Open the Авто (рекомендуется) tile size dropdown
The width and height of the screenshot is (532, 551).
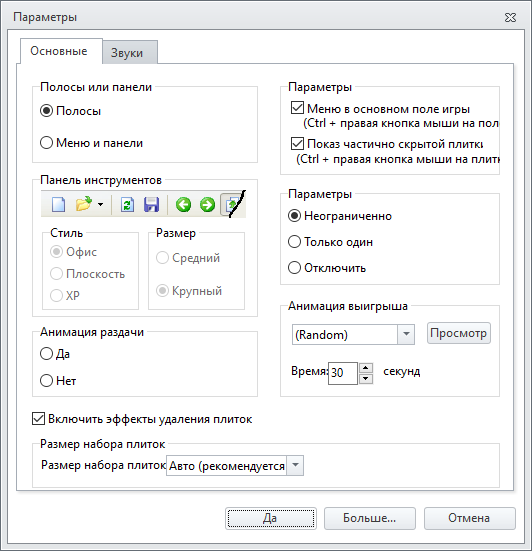click(295, 466)
